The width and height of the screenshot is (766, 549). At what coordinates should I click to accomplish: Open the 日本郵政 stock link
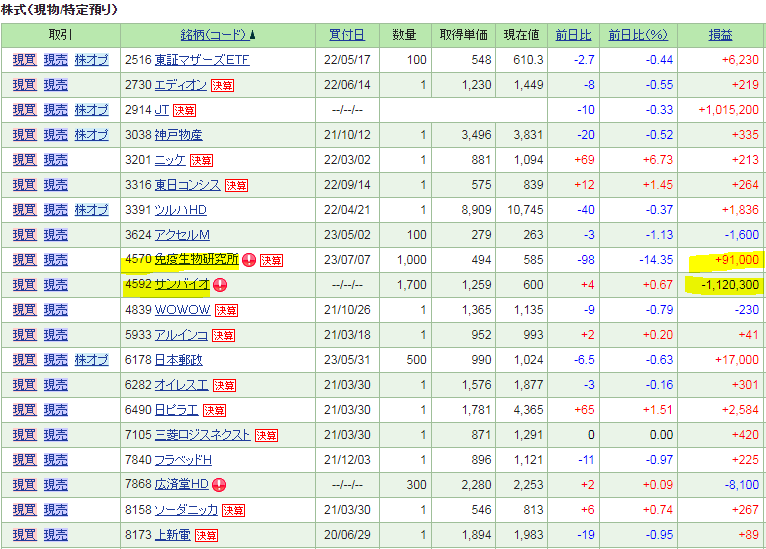pos(178,360)
